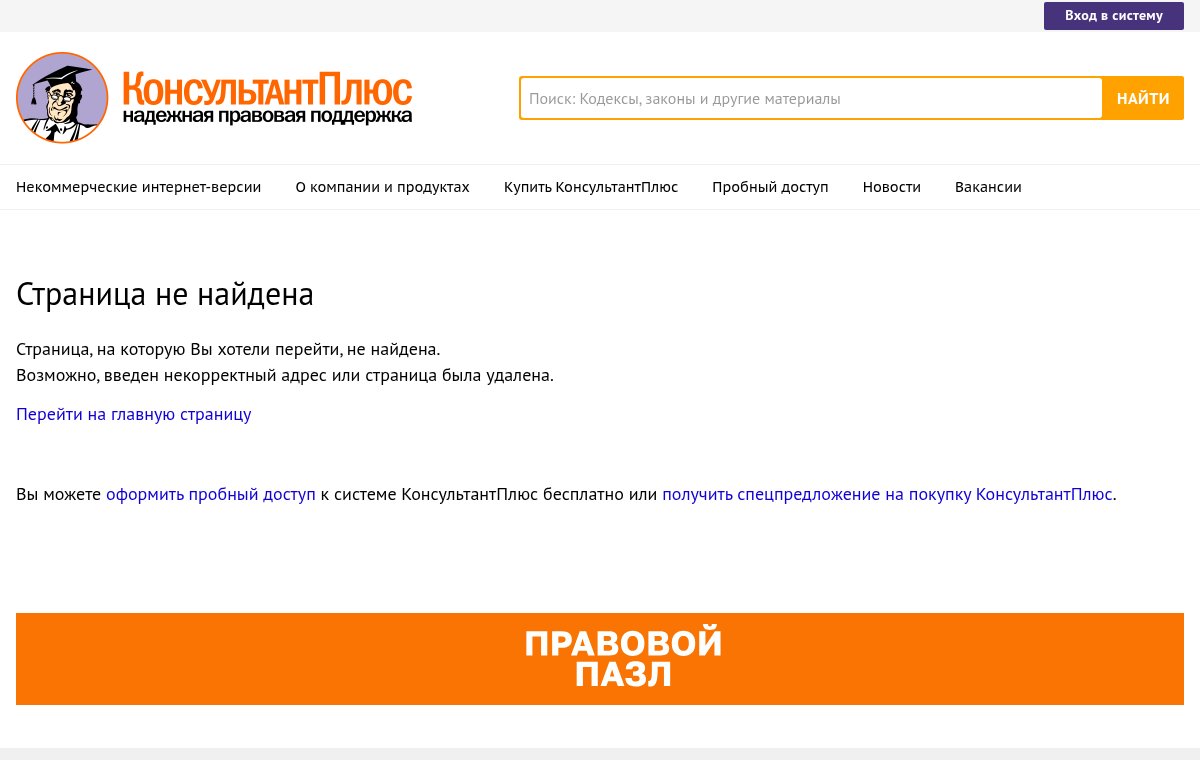Focus the Кодексы, законы search field

pos(811,99)
